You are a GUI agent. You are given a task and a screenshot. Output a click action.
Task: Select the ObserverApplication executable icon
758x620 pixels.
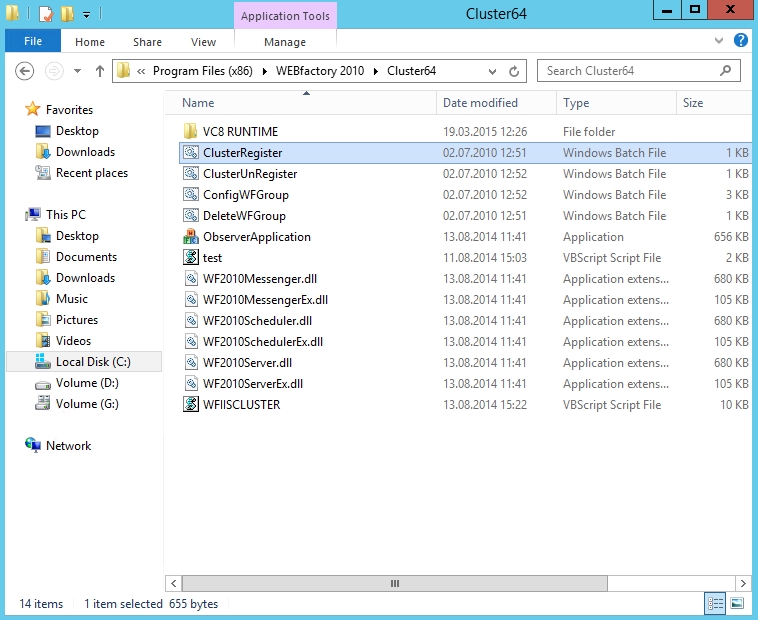point(190,237)
